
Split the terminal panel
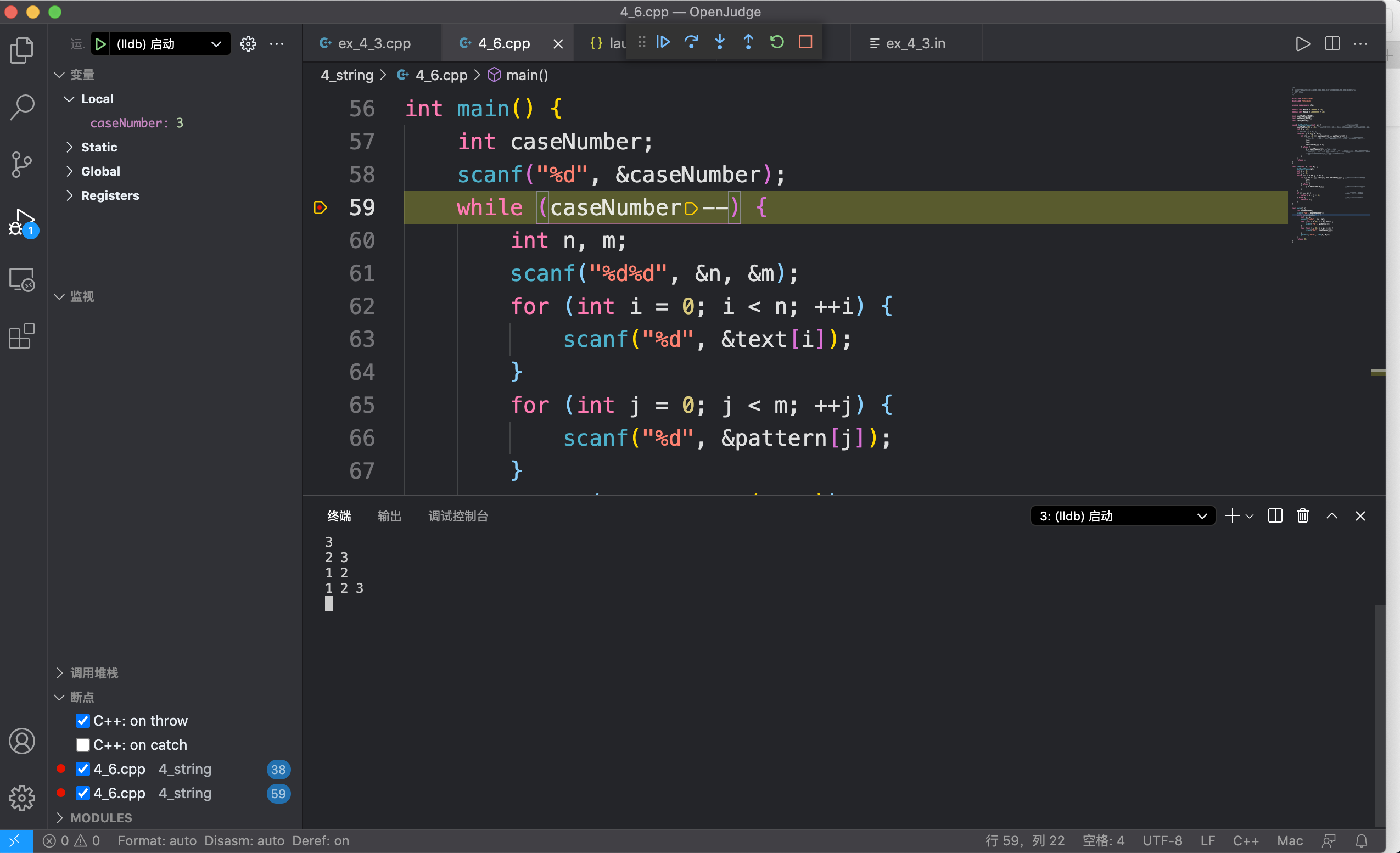pyautogui.click(x=1275, y=515)
